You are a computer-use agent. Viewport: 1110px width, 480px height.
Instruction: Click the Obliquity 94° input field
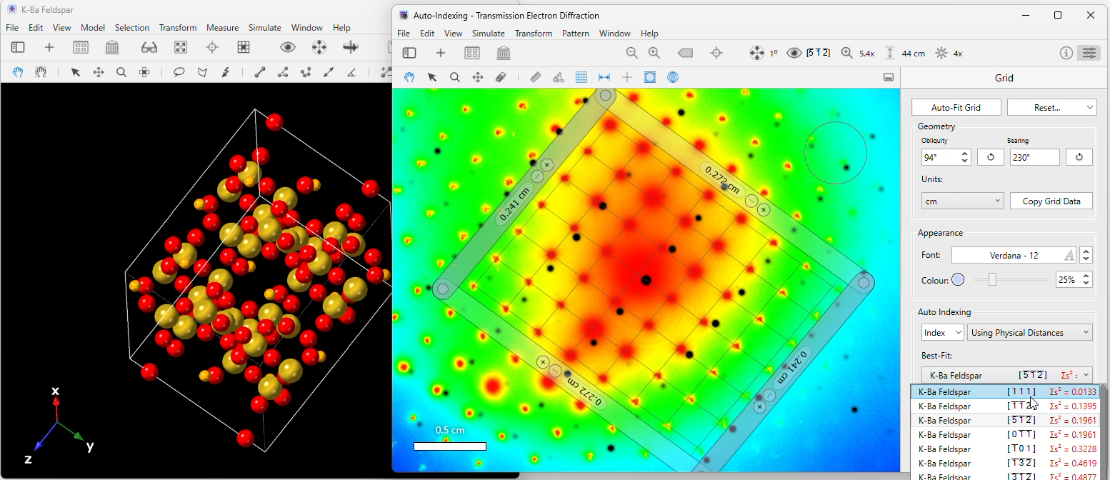pyautogui.click(x=940, y=157)
